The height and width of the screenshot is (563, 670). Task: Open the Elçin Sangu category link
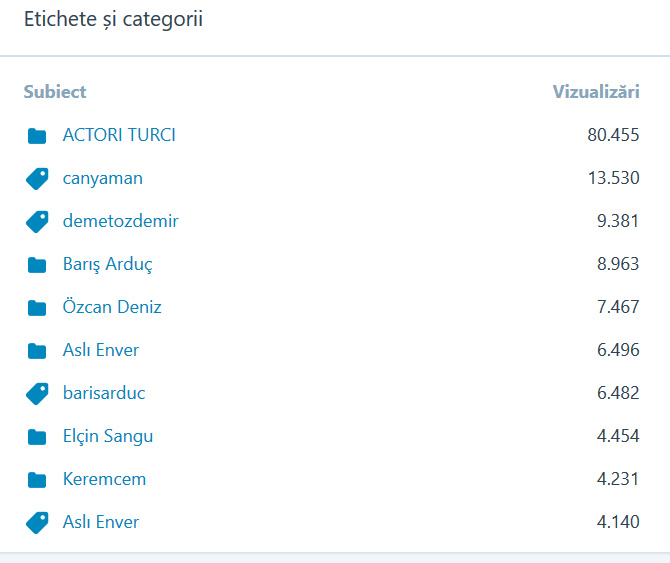click(x=108, y=436)
